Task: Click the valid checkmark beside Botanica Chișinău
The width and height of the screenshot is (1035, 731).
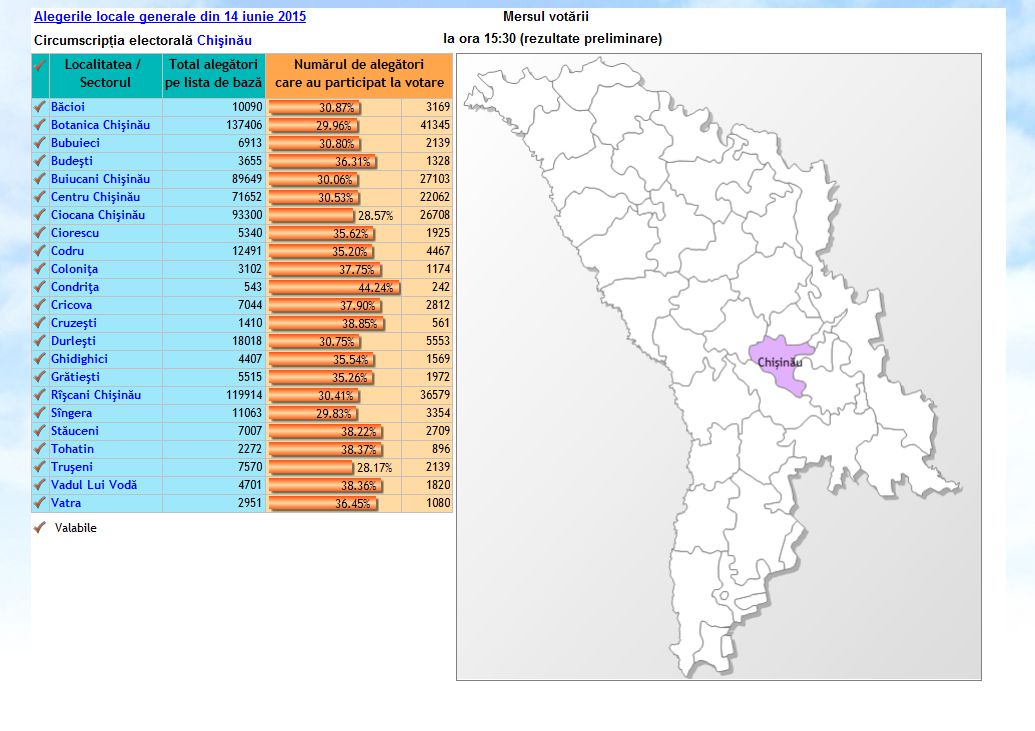Action: [x=40, y=125]
